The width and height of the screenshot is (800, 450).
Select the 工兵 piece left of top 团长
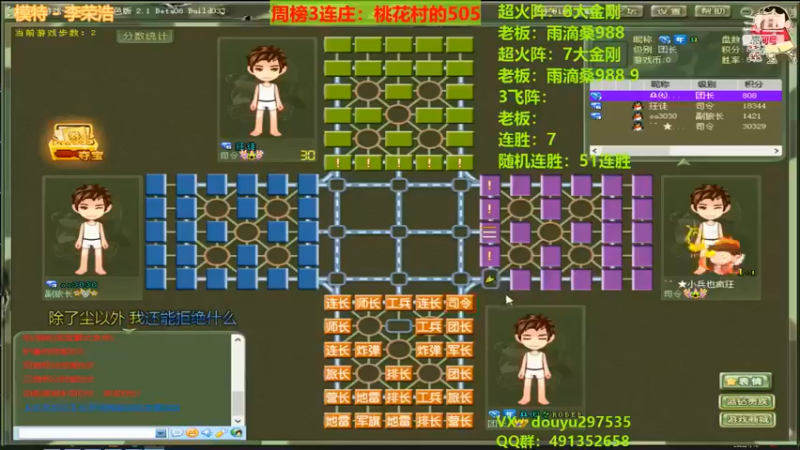[429, 327]
